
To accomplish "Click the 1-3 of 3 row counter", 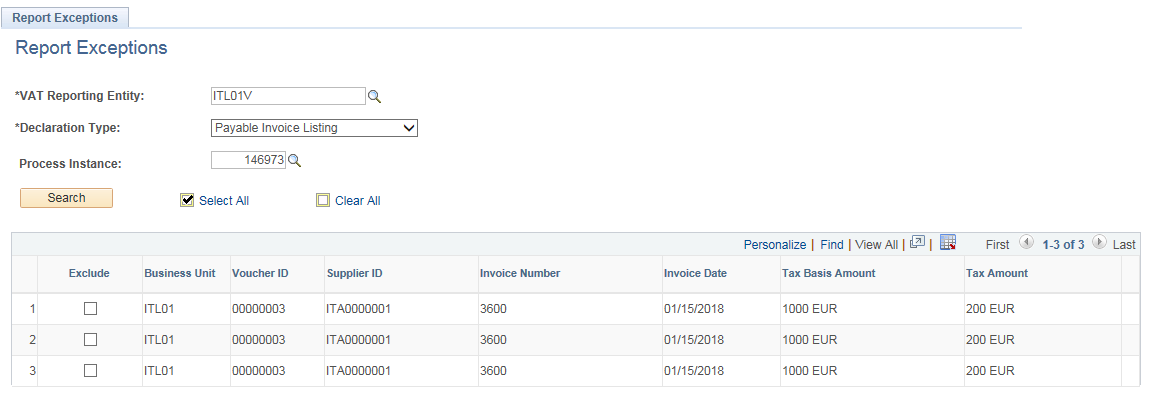I will 1063,244.
